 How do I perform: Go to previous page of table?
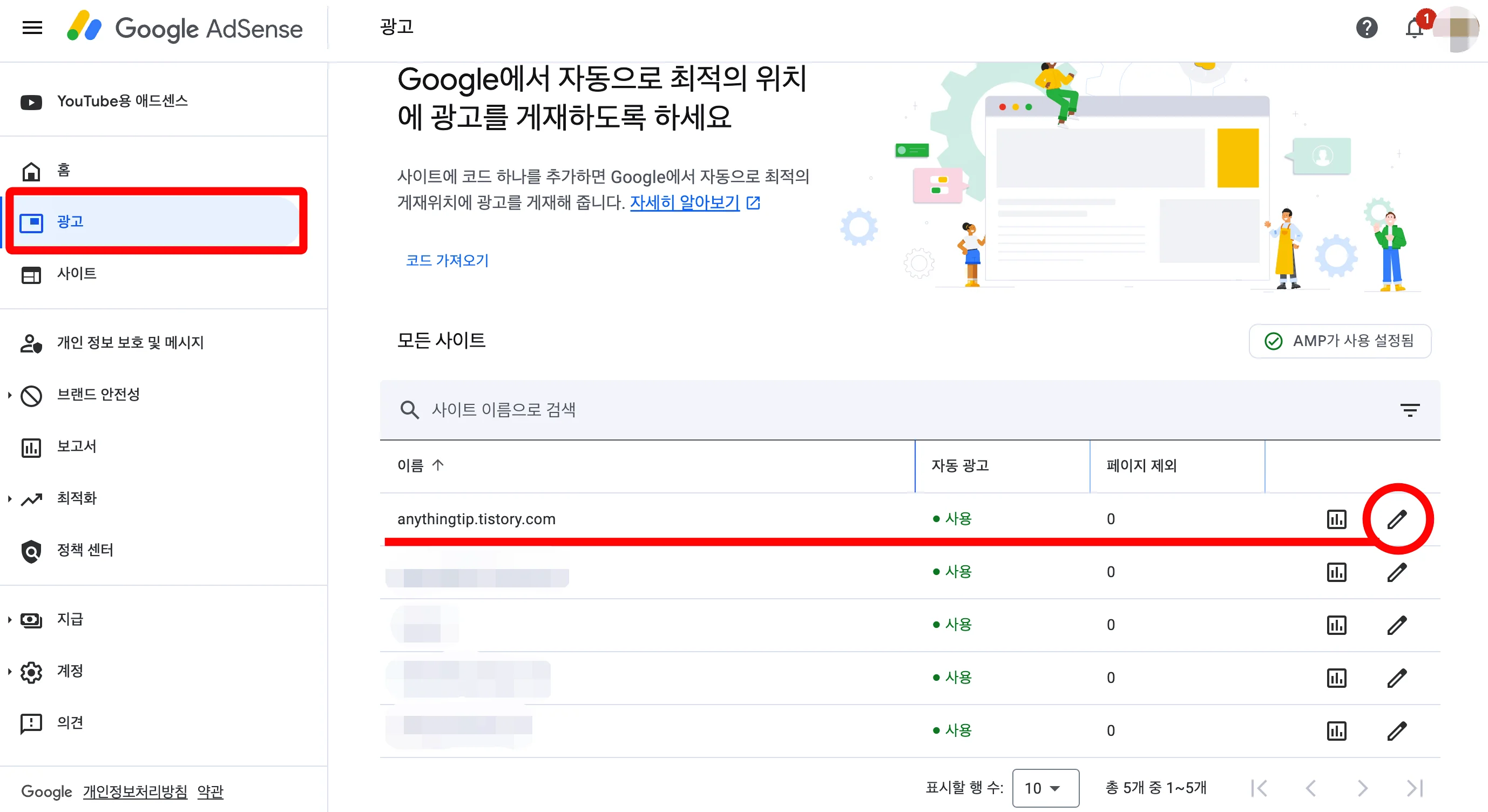coord(1311,788)
